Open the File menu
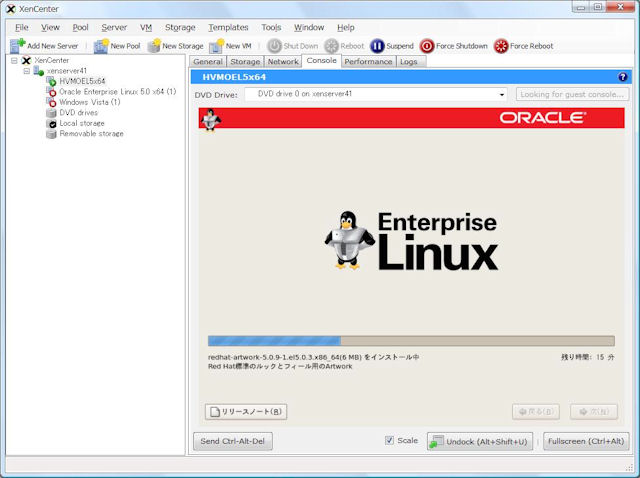Image resolution: width=640 pixels, height=478 pixels. (x=22, y=27)
